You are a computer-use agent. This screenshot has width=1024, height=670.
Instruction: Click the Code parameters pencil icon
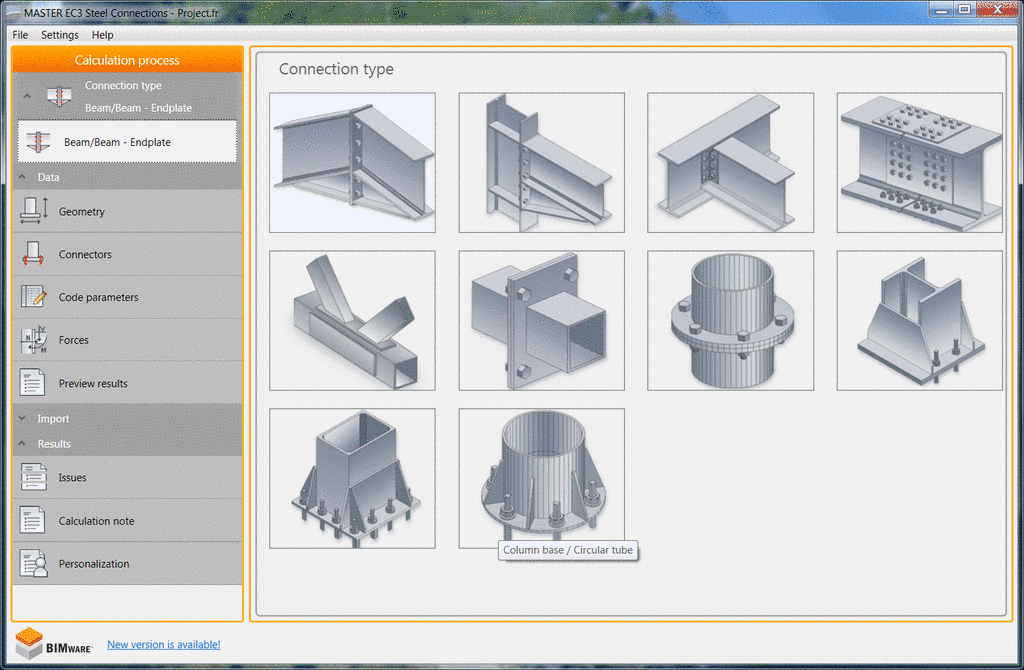33,296
